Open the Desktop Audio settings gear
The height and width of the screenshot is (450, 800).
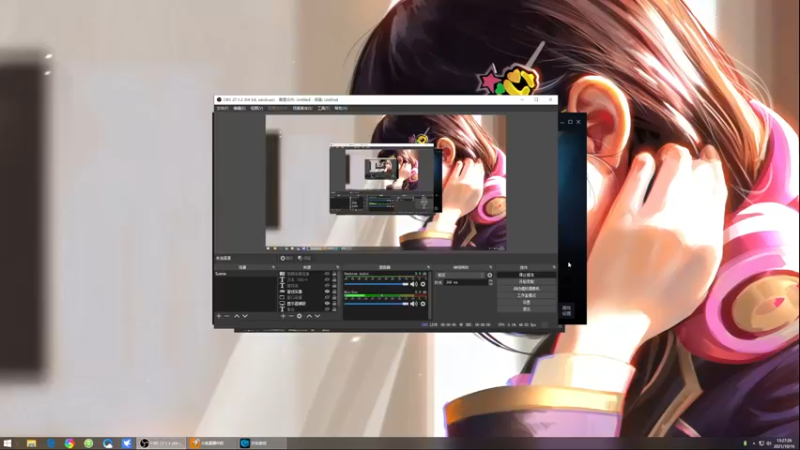[422, 284]
